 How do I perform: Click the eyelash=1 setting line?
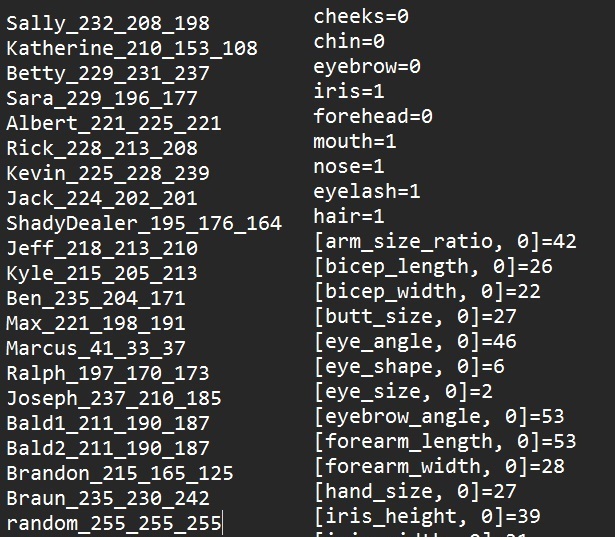click(x=367, y=191)
